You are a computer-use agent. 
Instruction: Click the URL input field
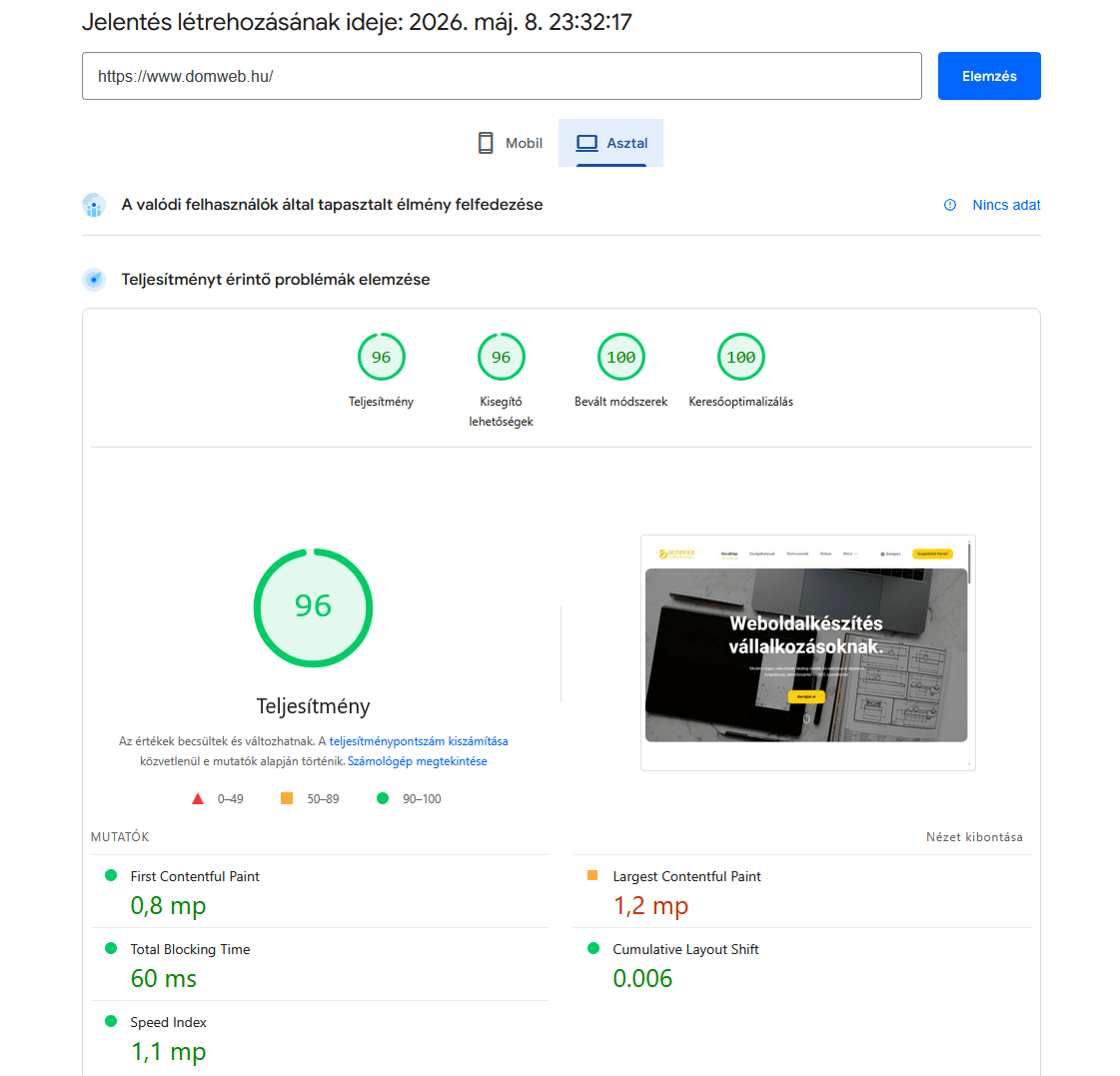pyautogui.click(x=502, y=76)
